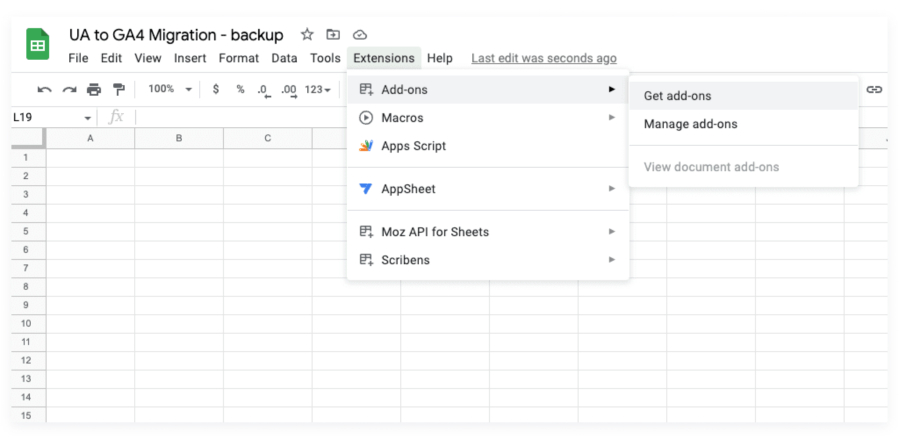
Task: Print the spreadsheet
Action: pos(94,89)
